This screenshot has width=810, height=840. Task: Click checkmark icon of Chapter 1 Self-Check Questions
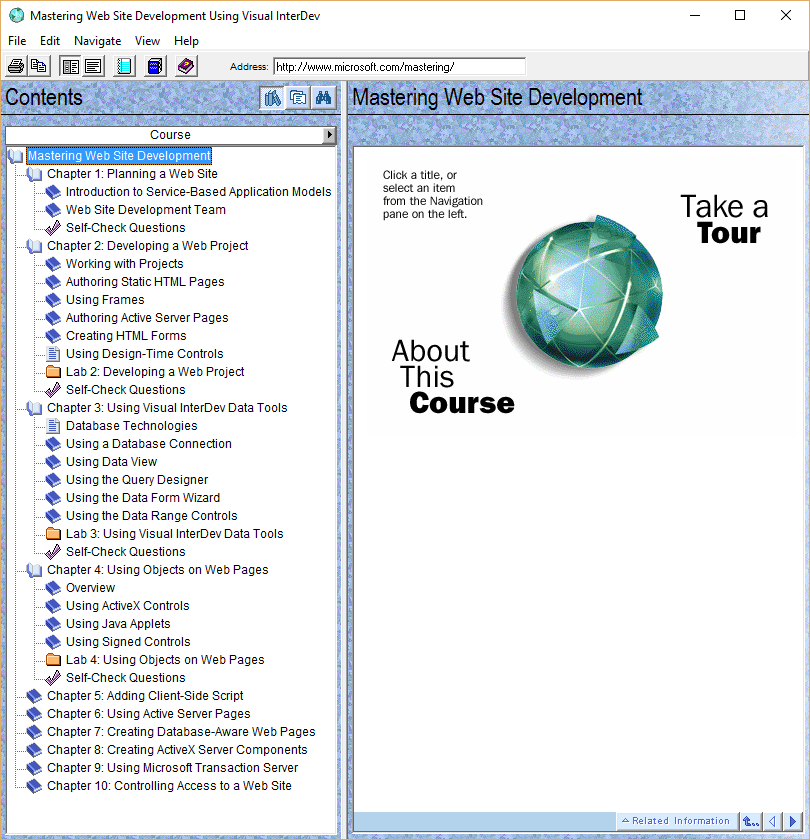[53, 228]
